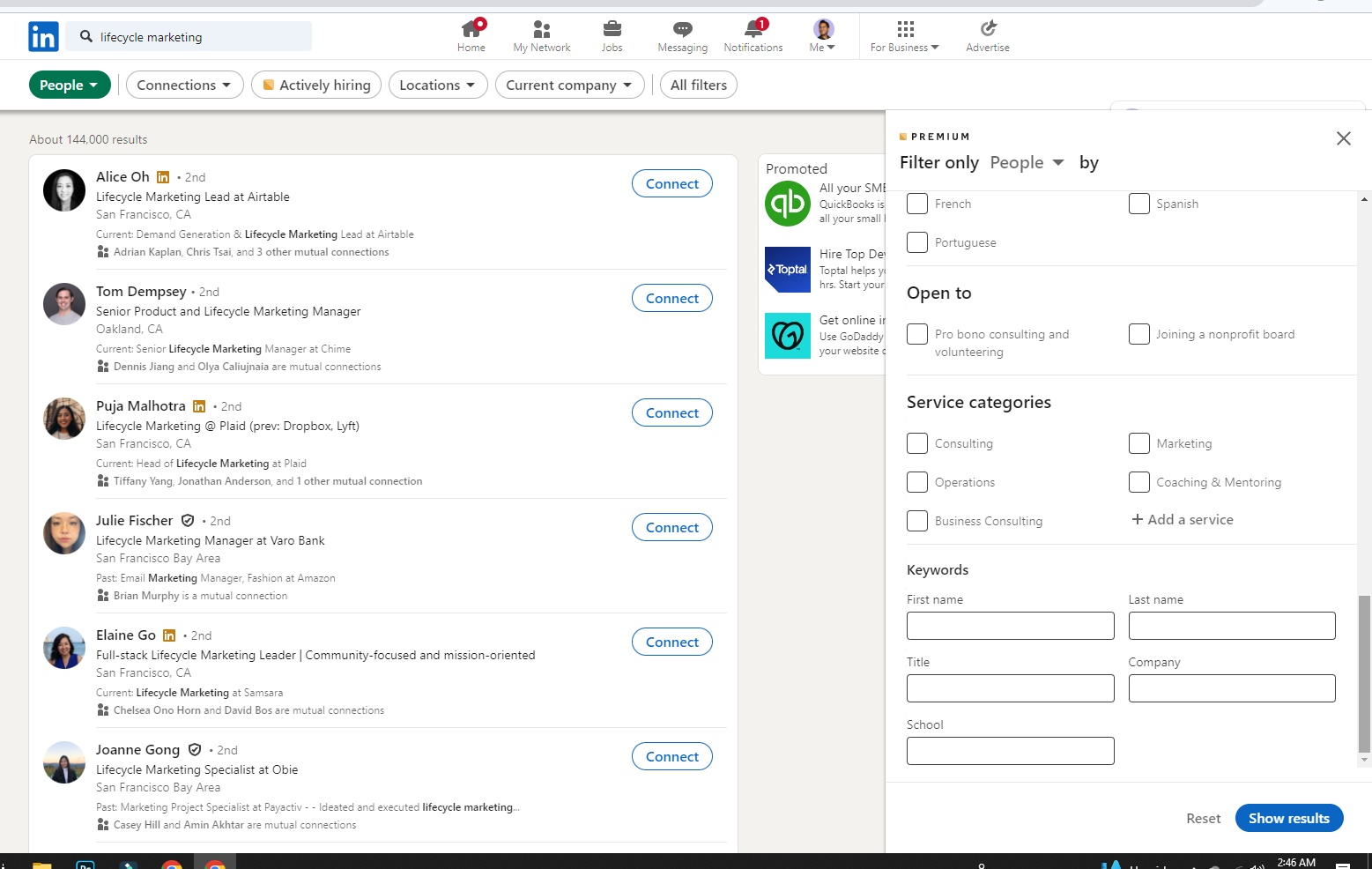The image size is (1372, 869).
Task: Connect with Puja Malhotra
Action: [672, 412]
